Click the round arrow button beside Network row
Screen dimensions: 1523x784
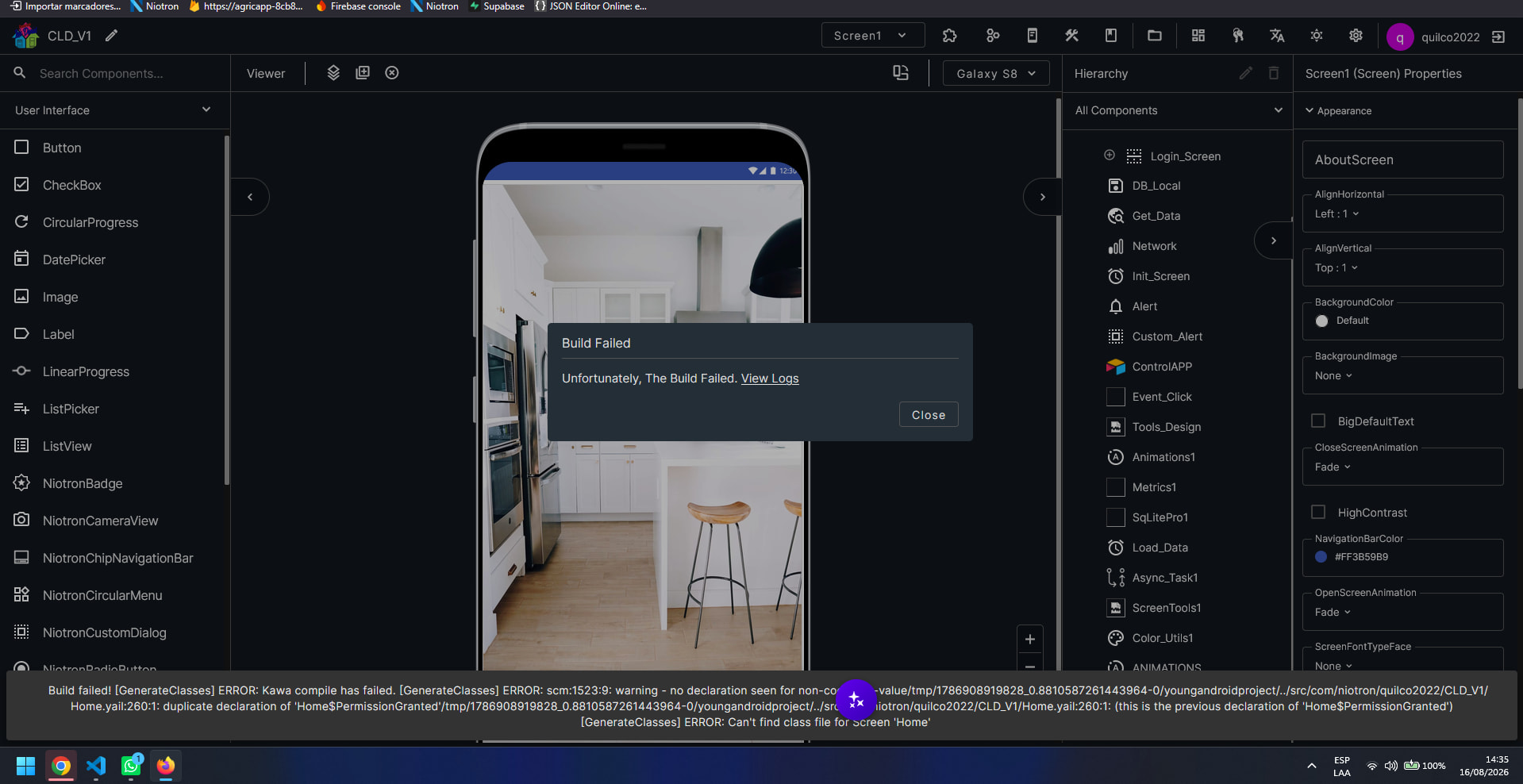coord(1273,240)
